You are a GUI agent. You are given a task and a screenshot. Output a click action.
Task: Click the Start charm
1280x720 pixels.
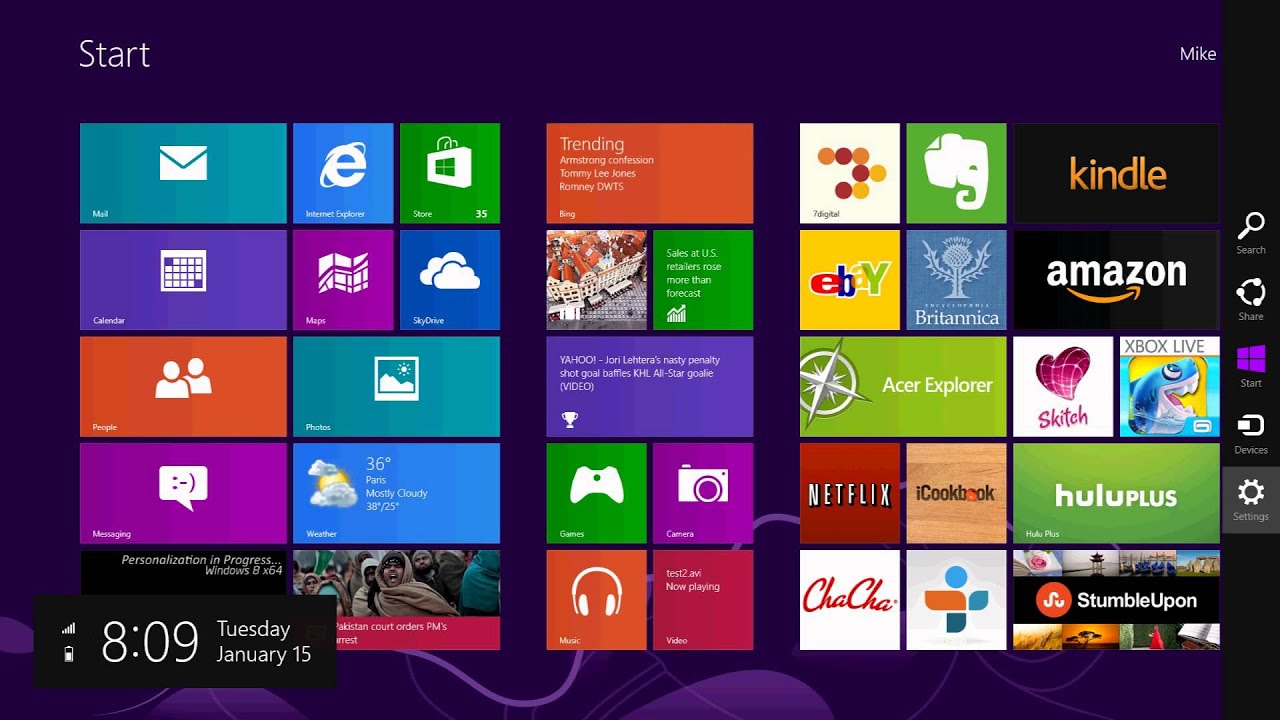[1251, 367]
